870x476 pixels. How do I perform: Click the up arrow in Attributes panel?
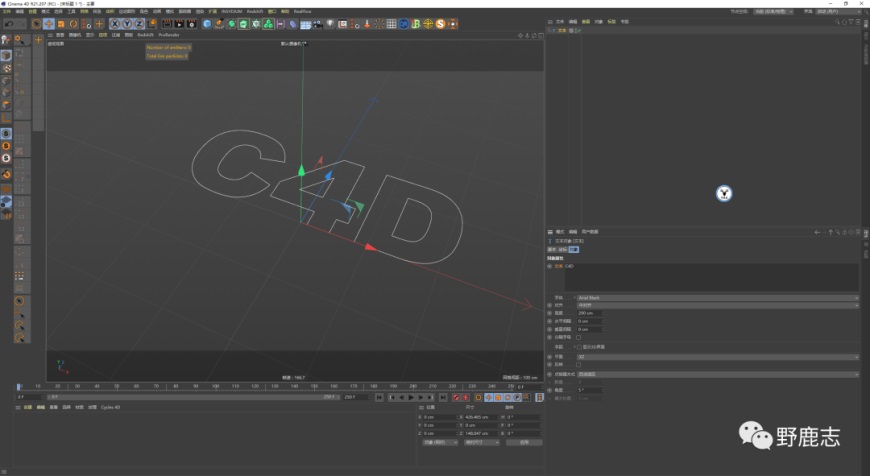point(831,232)
